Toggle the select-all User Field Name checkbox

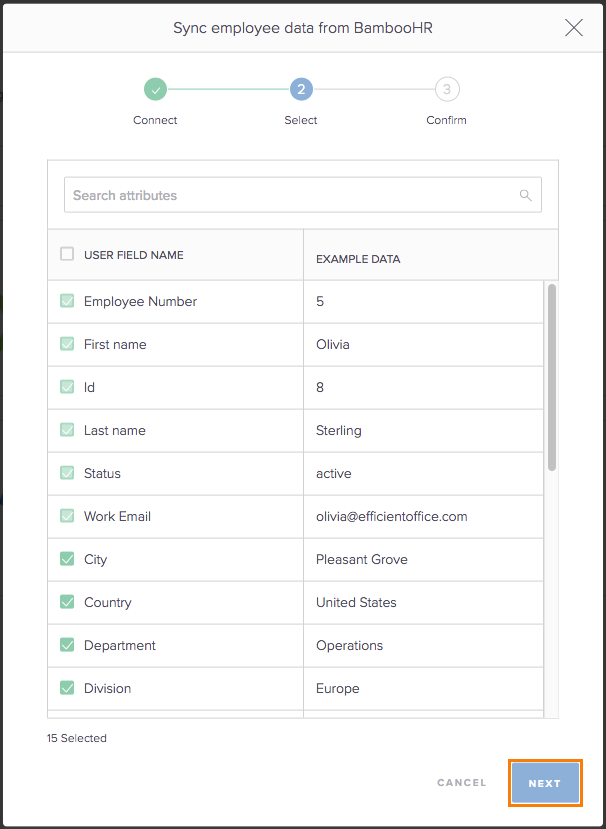point(67,254)
